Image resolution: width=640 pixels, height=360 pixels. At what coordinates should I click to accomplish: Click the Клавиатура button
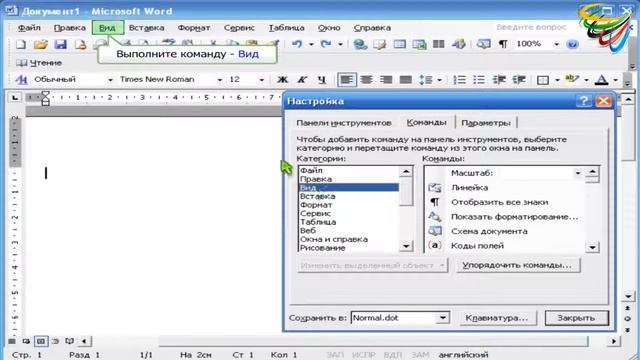point(497,318)
